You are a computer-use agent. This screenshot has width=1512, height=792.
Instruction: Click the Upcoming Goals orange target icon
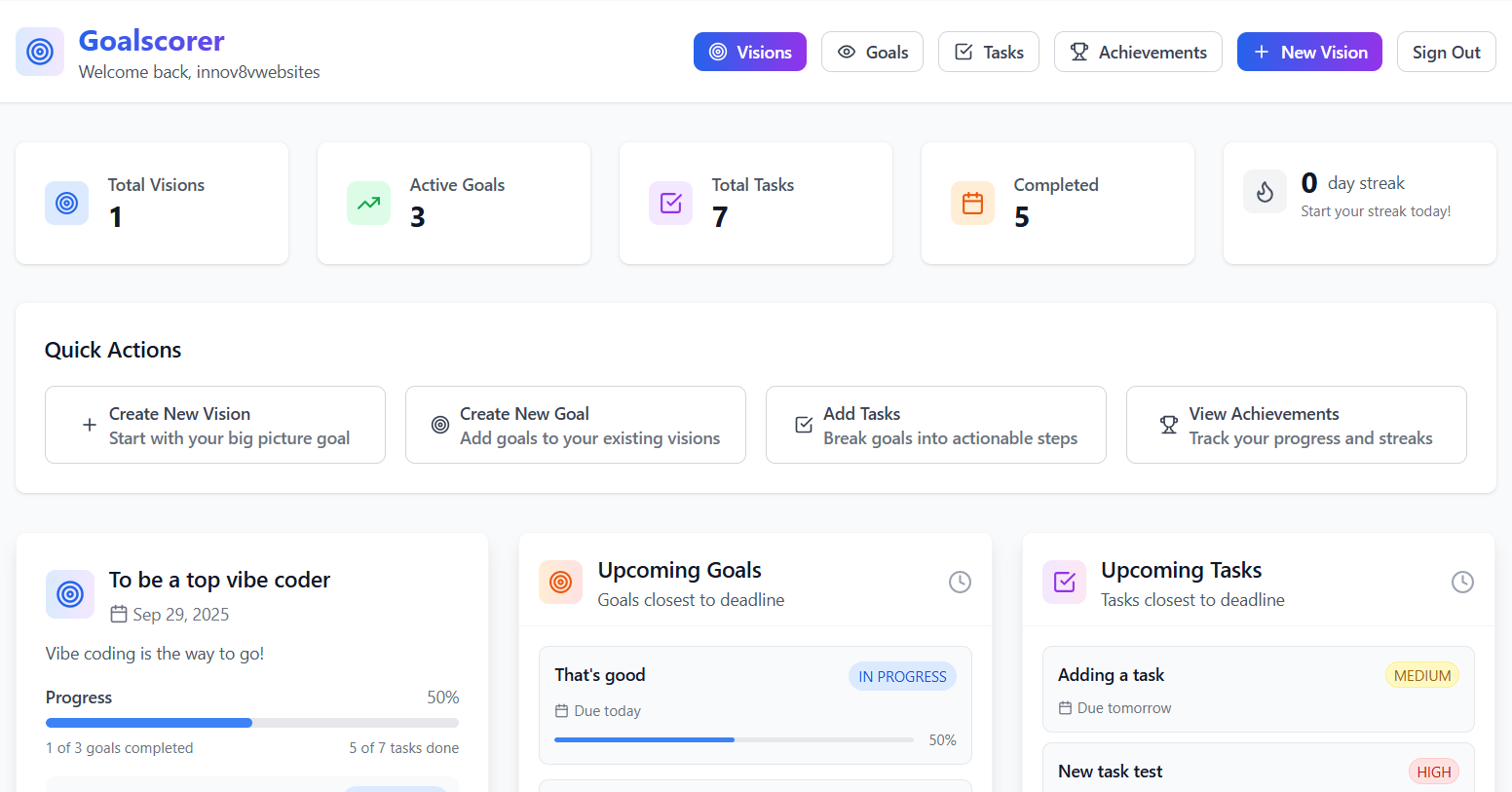[560, 582]
